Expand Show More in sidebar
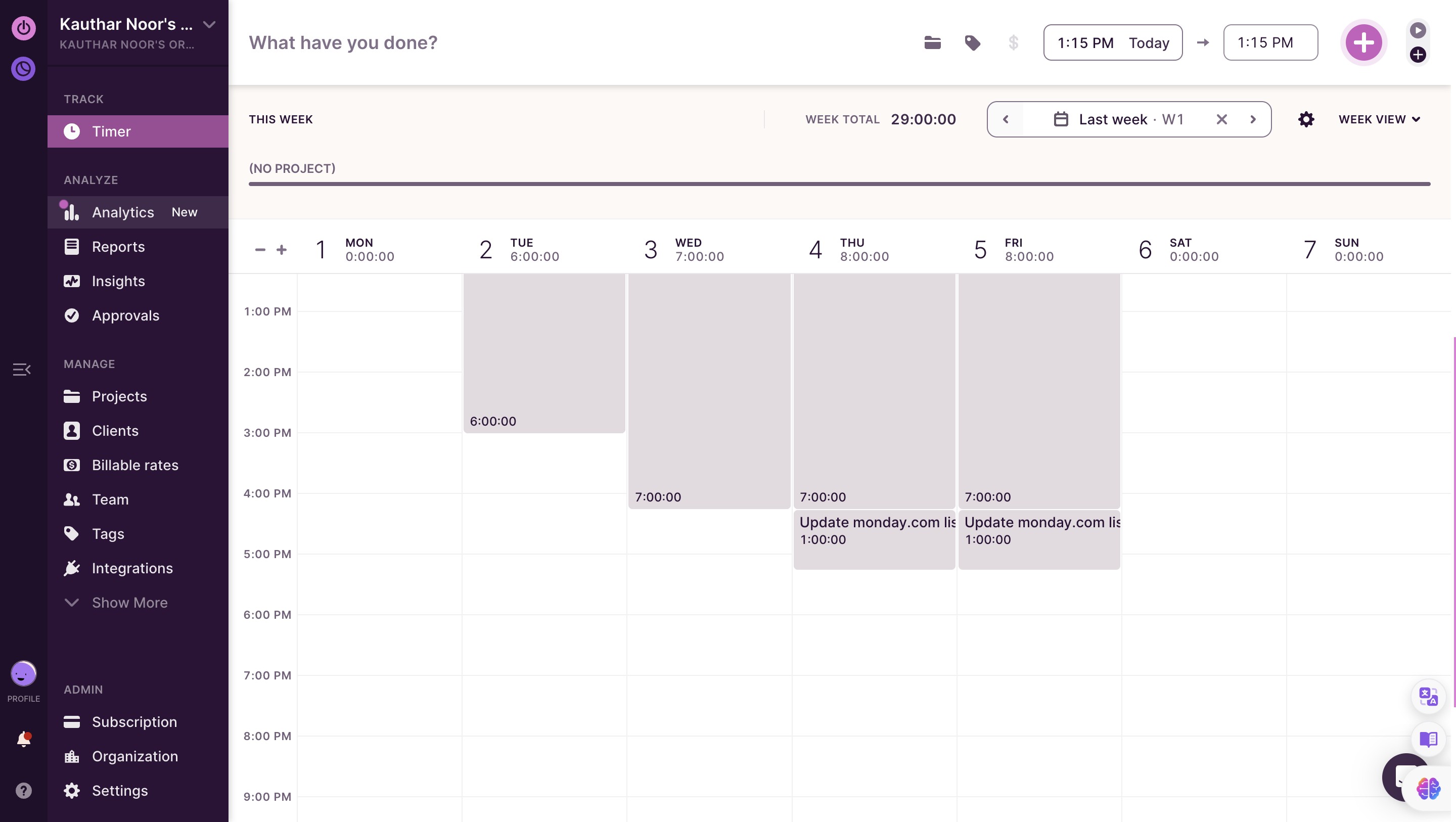 point(129,603)
